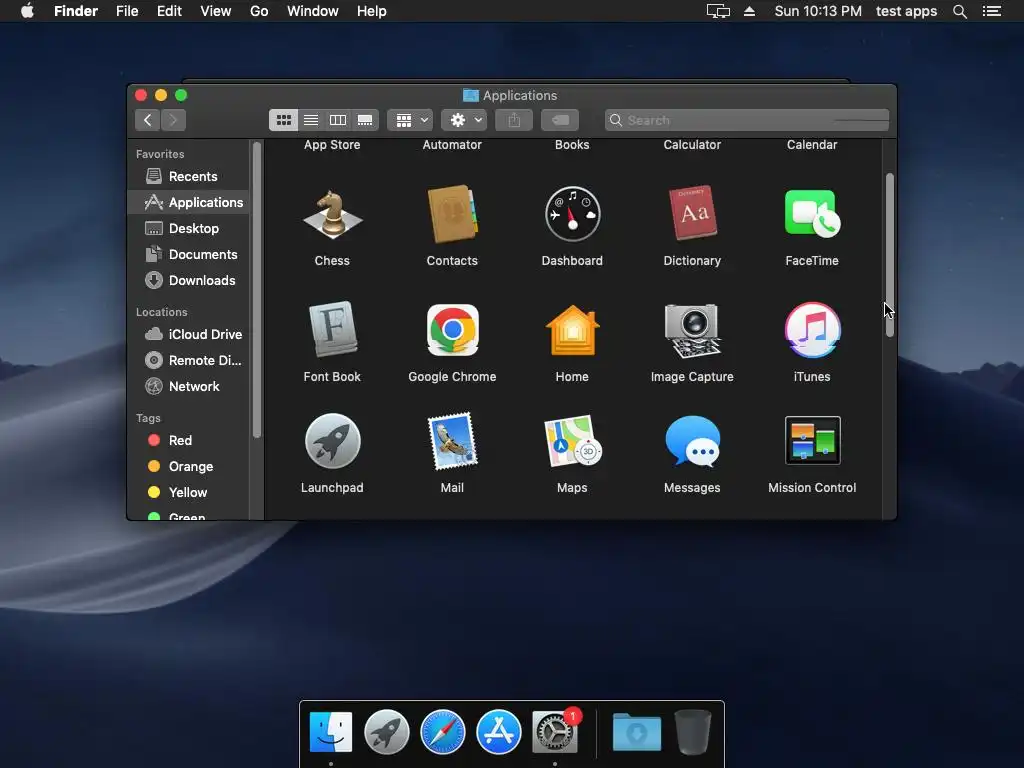This screenshot has width=1024, height=768.
Task: Select the Yellow tag
Action: 188,492
